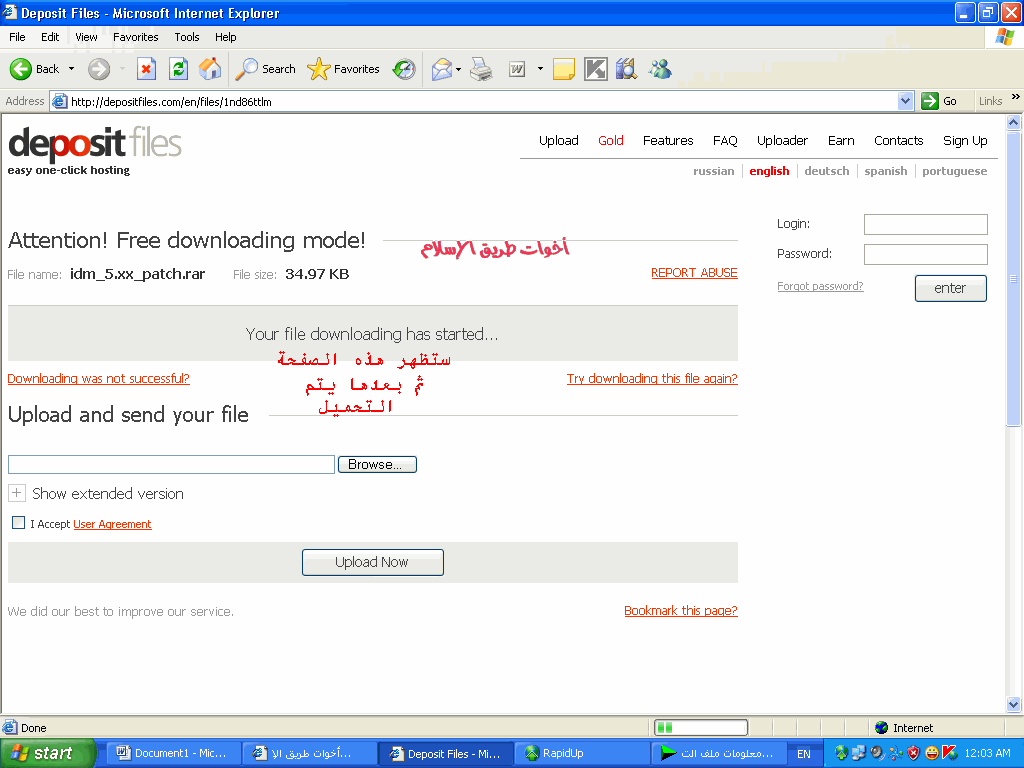Click the Go button beside the address bar
The width and height of the screenshot is (1024, 768).
click(939, 101)
